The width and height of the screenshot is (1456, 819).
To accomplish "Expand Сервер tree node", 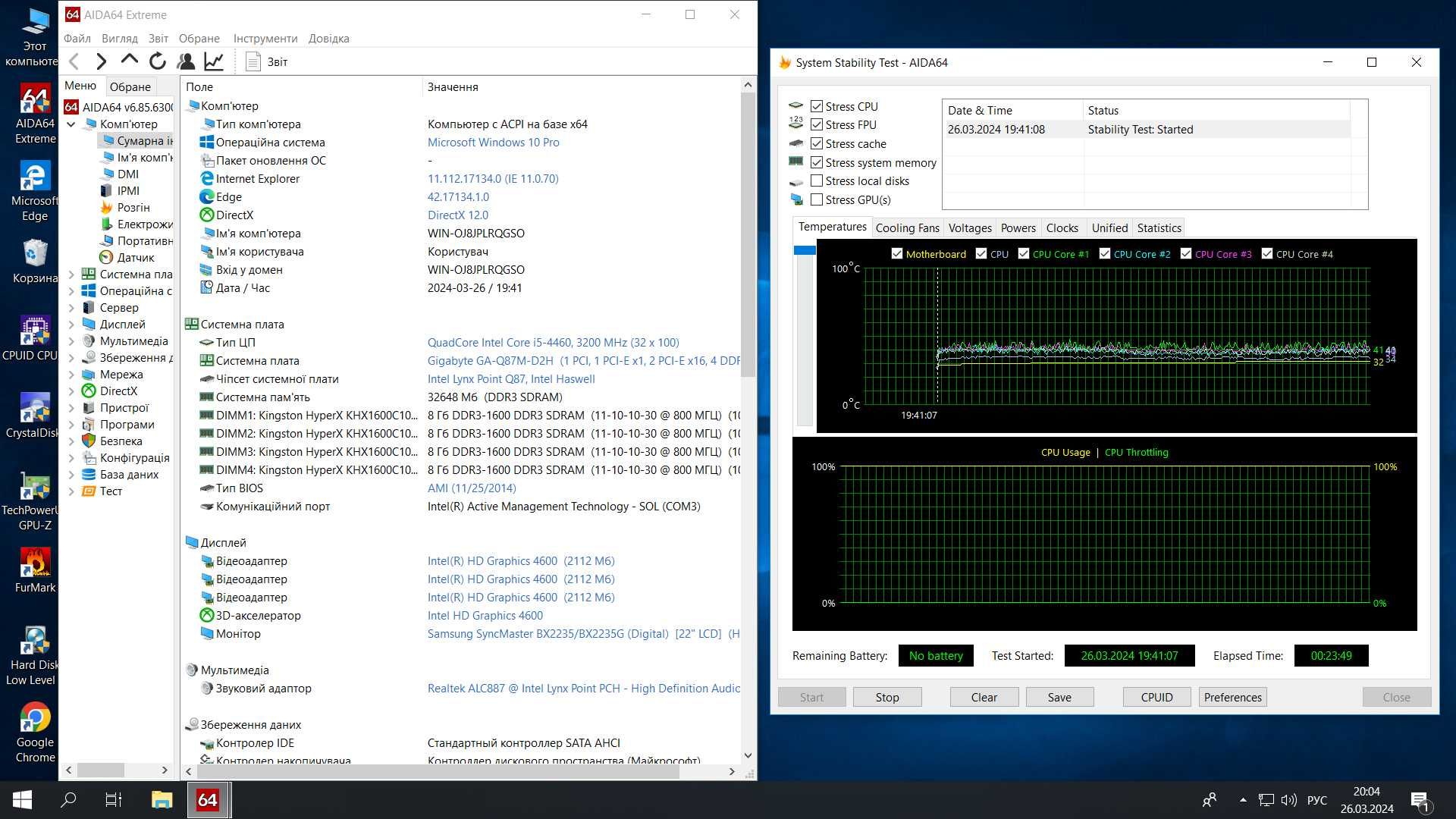I will (x=71, y=307).
